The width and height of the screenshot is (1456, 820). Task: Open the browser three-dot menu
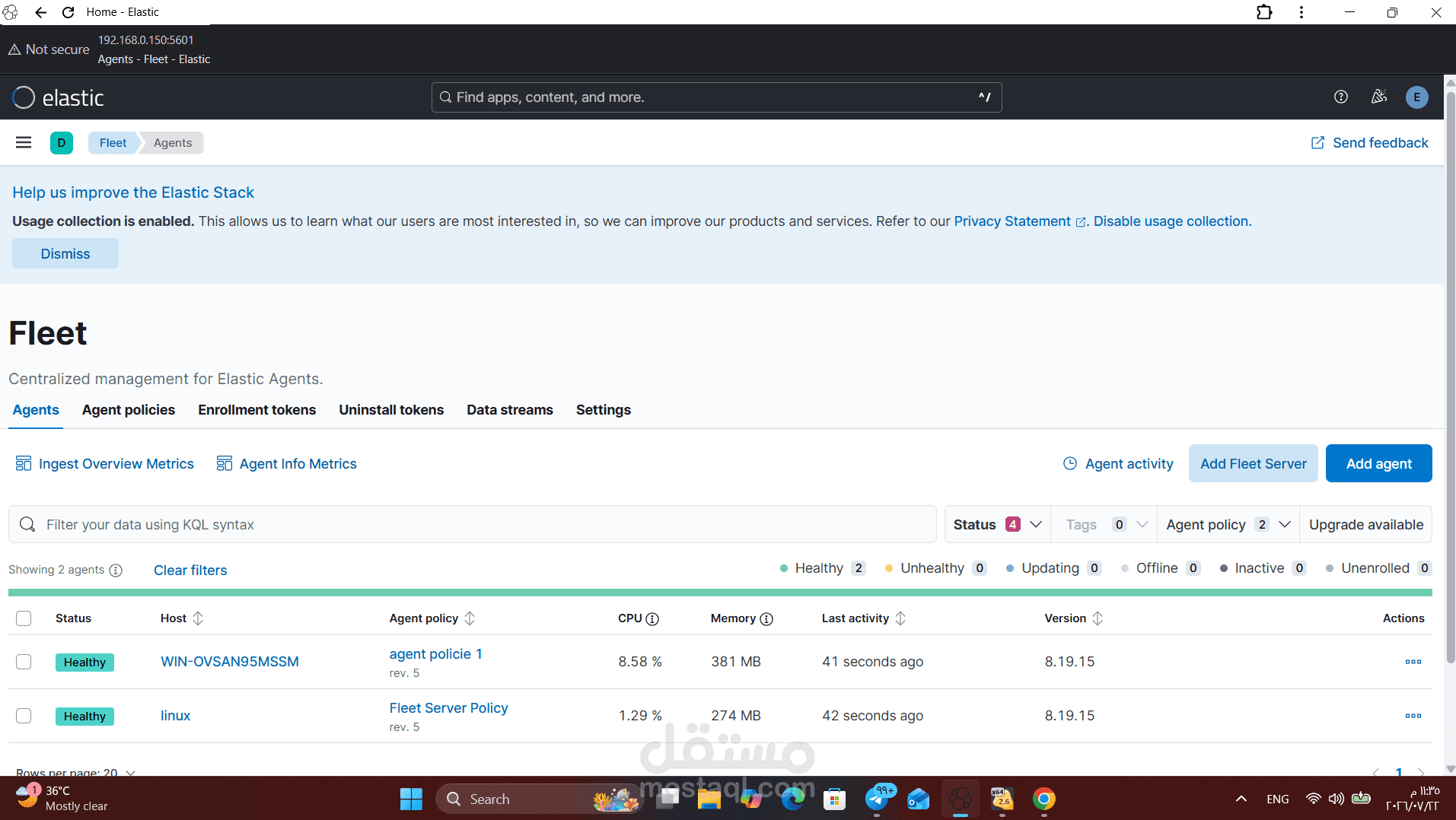coord(1301,12)
